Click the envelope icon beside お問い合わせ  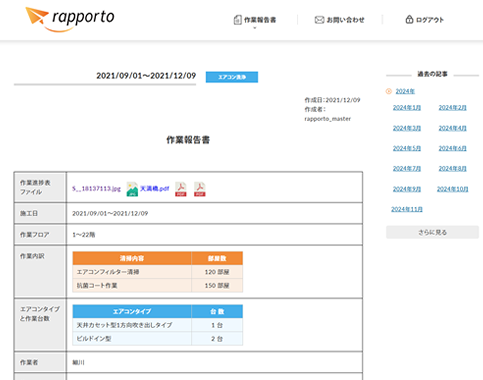pyautogui.click(x=319, y=20)
